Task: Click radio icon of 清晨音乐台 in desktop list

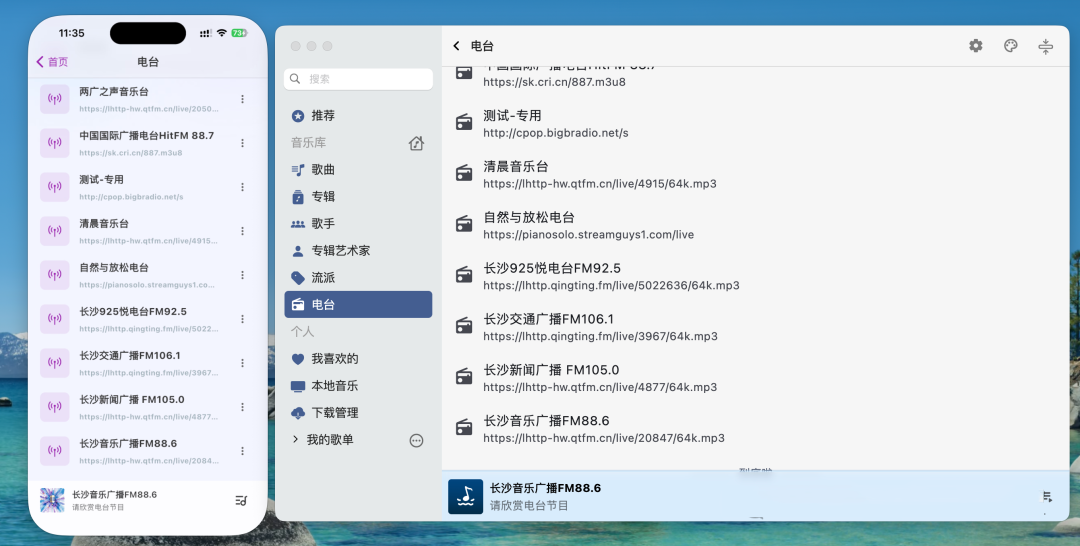Action: tap(464, 174)
